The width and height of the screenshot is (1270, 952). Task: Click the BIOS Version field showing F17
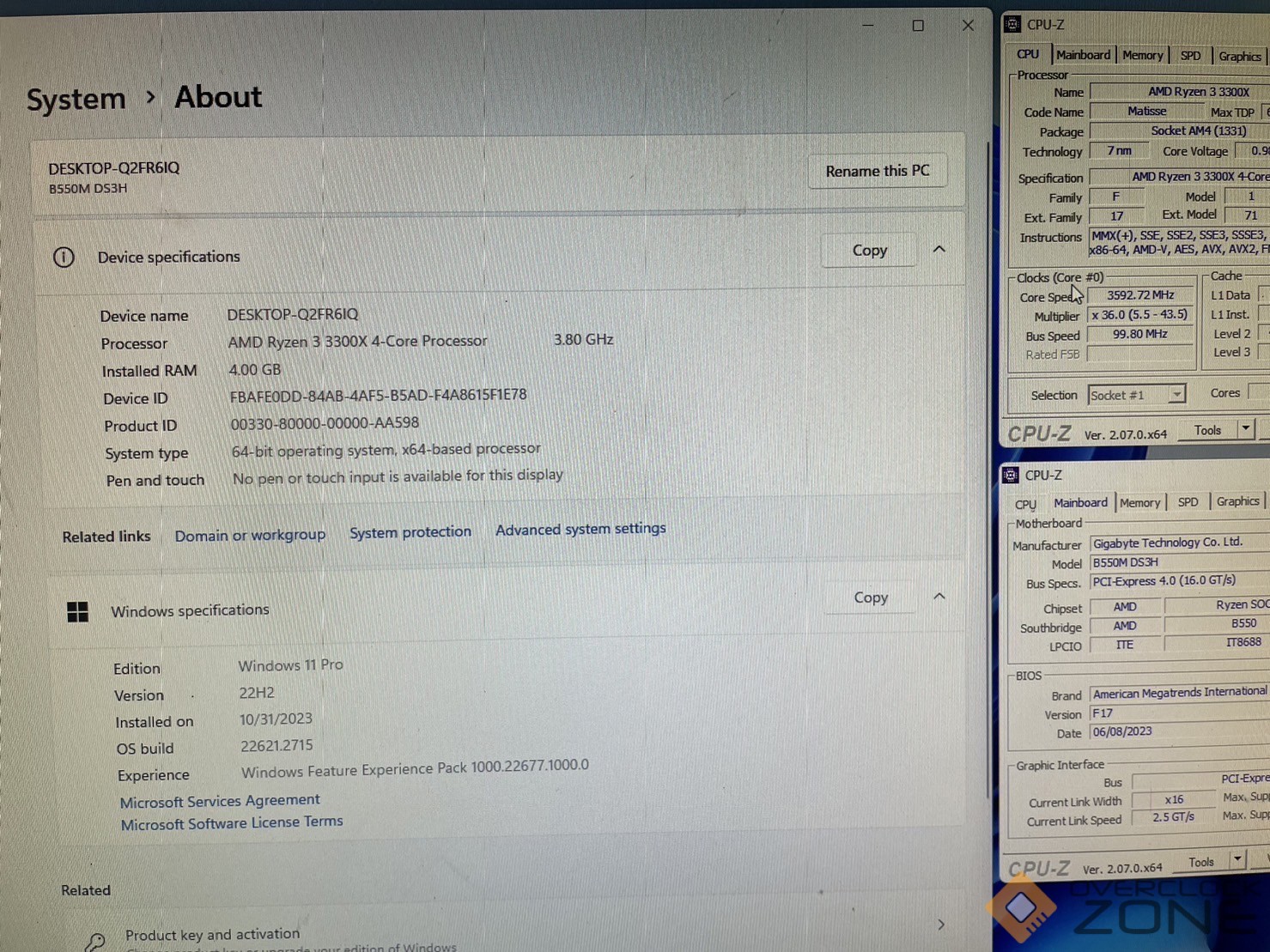[x=1180, y=713]
